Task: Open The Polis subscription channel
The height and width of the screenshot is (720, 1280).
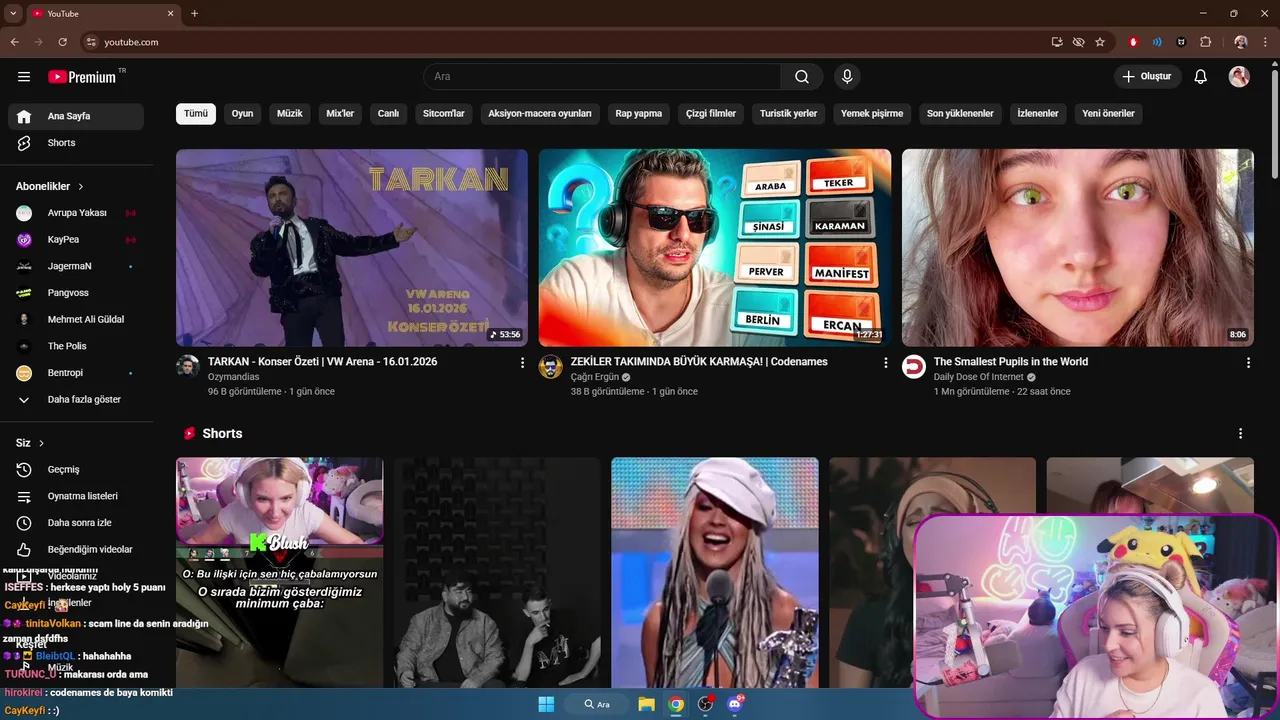Action: click(x=76, y=346)
